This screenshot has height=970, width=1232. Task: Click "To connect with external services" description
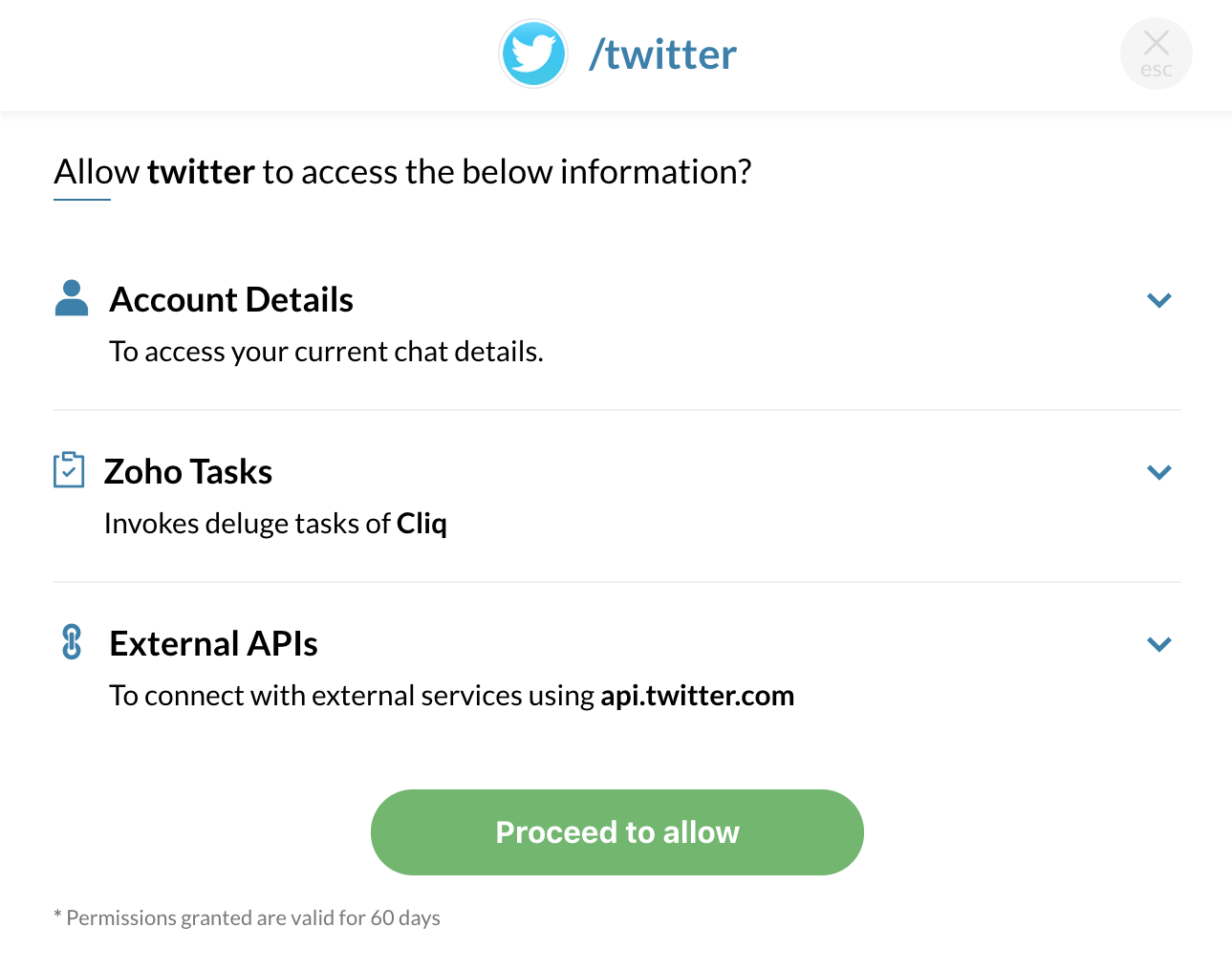352,696
